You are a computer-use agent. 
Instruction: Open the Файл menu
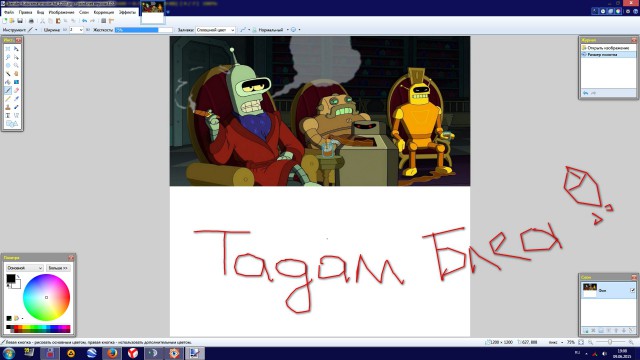click(x=9, y=12)
